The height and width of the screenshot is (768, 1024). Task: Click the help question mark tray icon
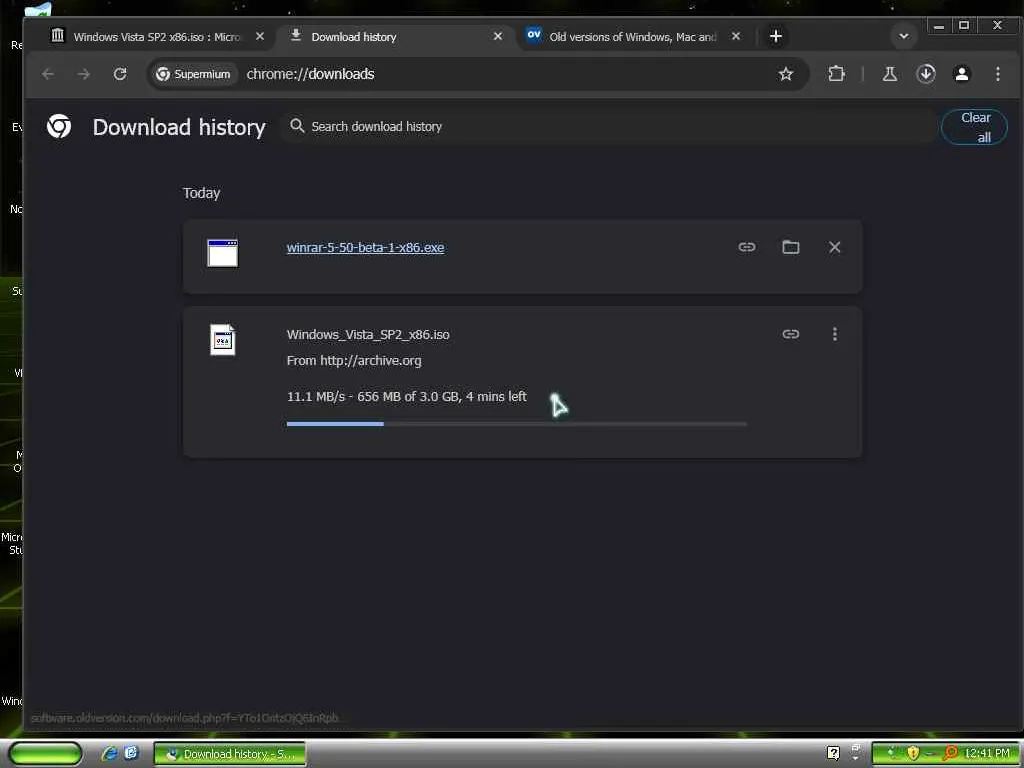(833, 754)
